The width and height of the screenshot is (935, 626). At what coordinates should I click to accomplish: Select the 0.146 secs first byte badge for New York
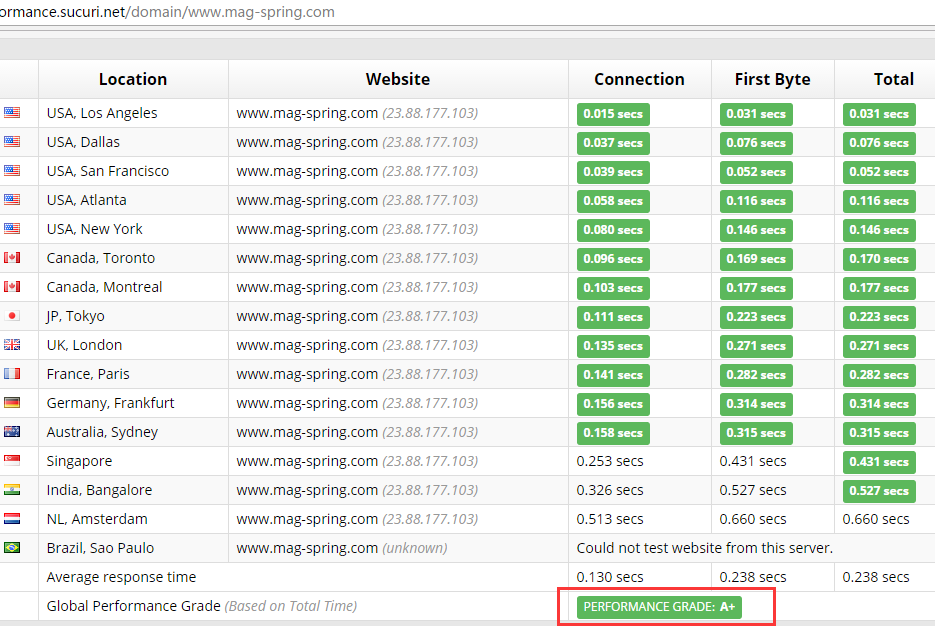tap(756, 230)
